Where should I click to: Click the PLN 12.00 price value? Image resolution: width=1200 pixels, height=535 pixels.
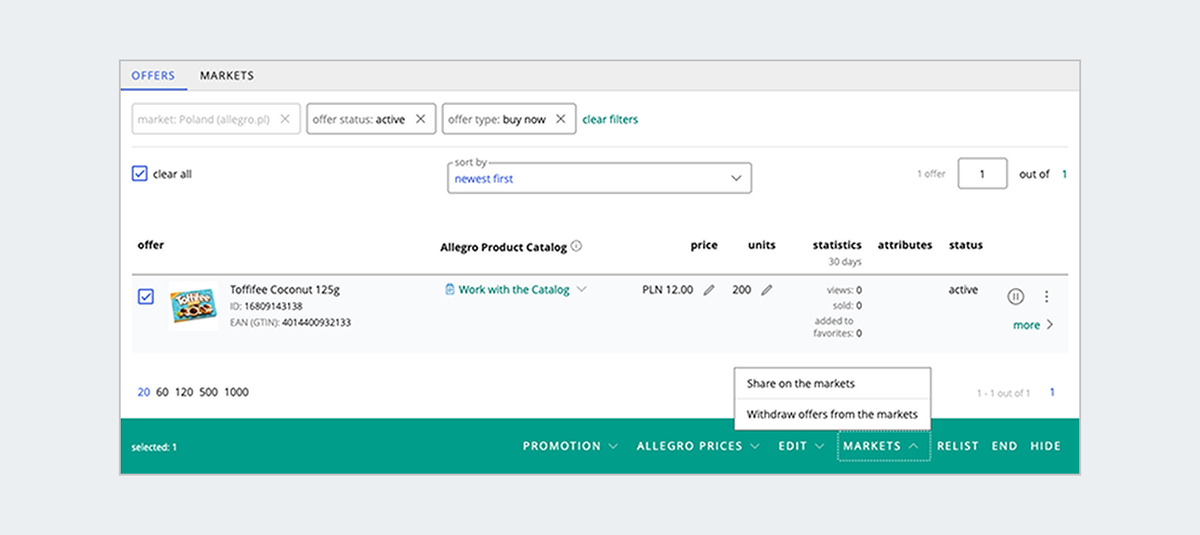pos(667,290)
